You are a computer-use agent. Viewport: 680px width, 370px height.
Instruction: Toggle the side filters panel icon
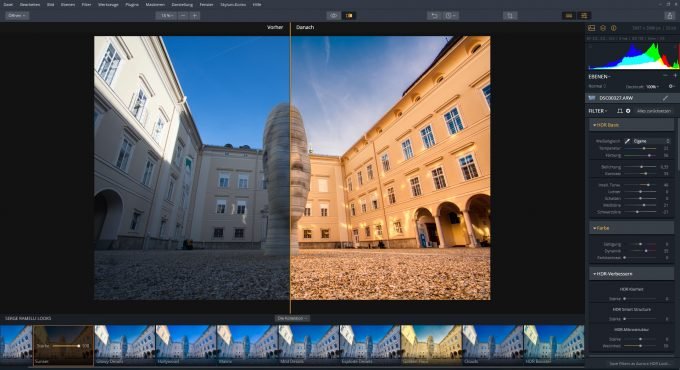coord(584,16)
